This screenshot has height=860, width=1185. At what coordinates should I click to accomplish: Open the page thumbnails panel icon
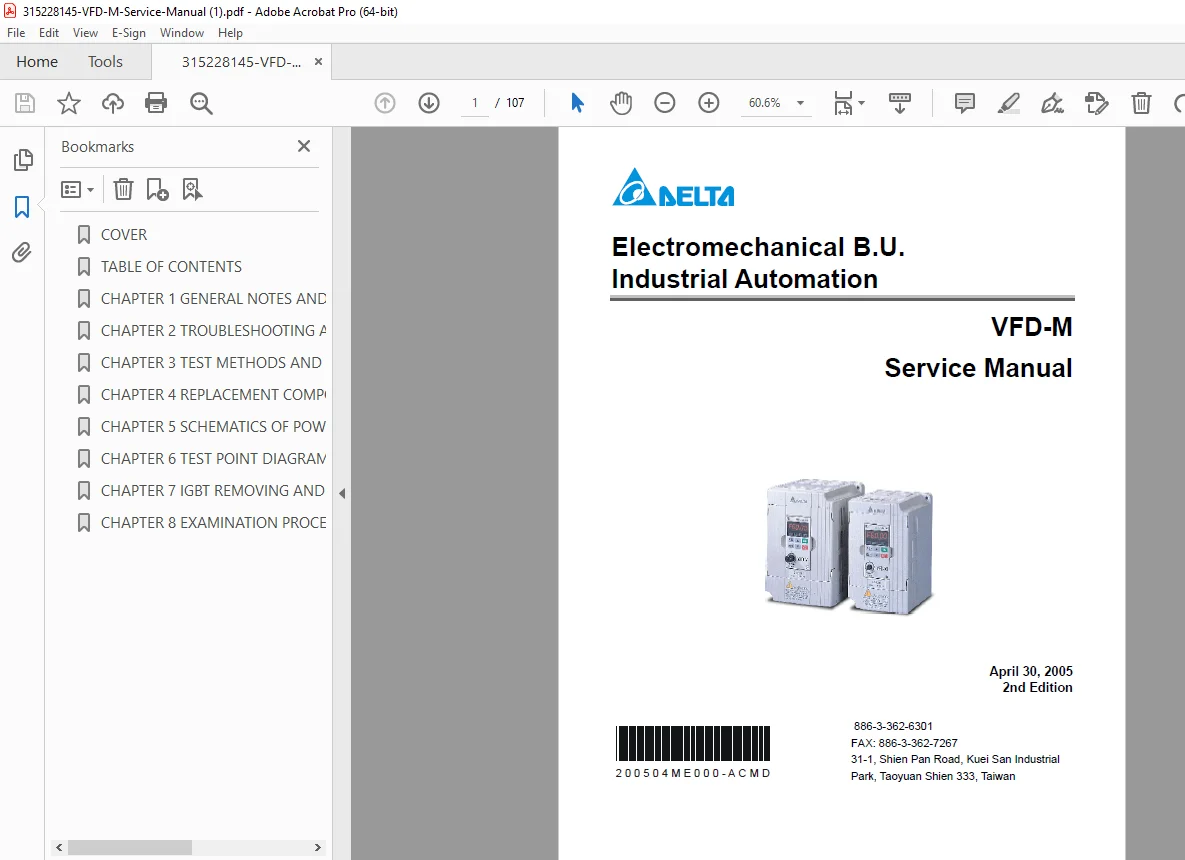point(23,159)
